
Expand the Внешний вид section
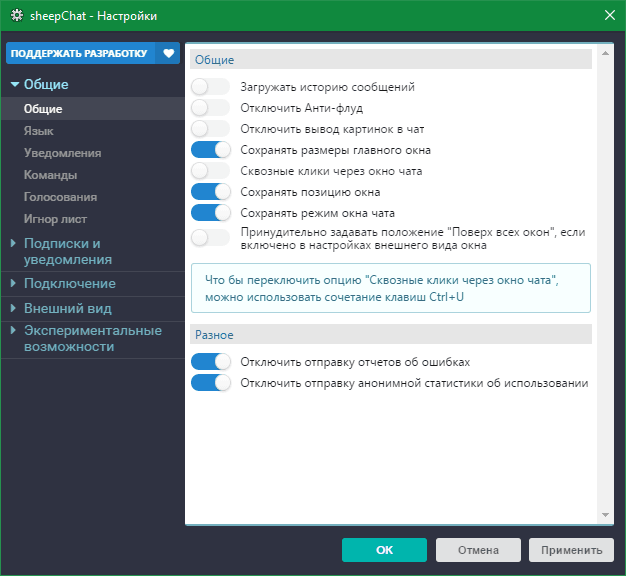coord(13,308)
